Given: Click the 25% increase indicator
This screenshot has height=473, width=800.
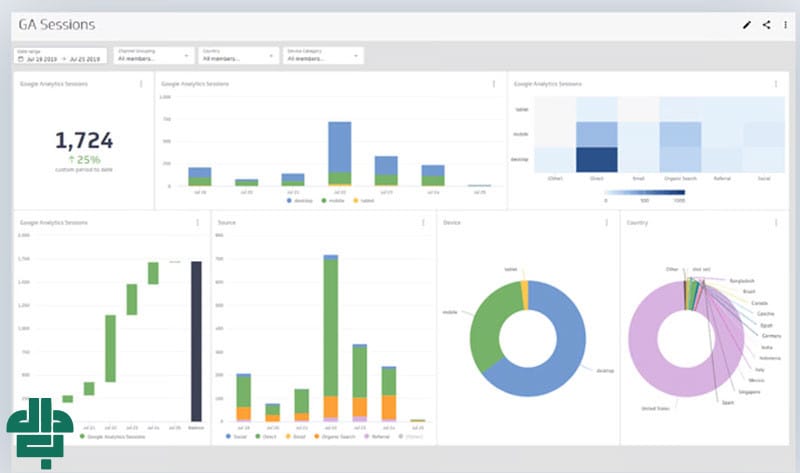Looking at the screenshot, I should (84, 160).
